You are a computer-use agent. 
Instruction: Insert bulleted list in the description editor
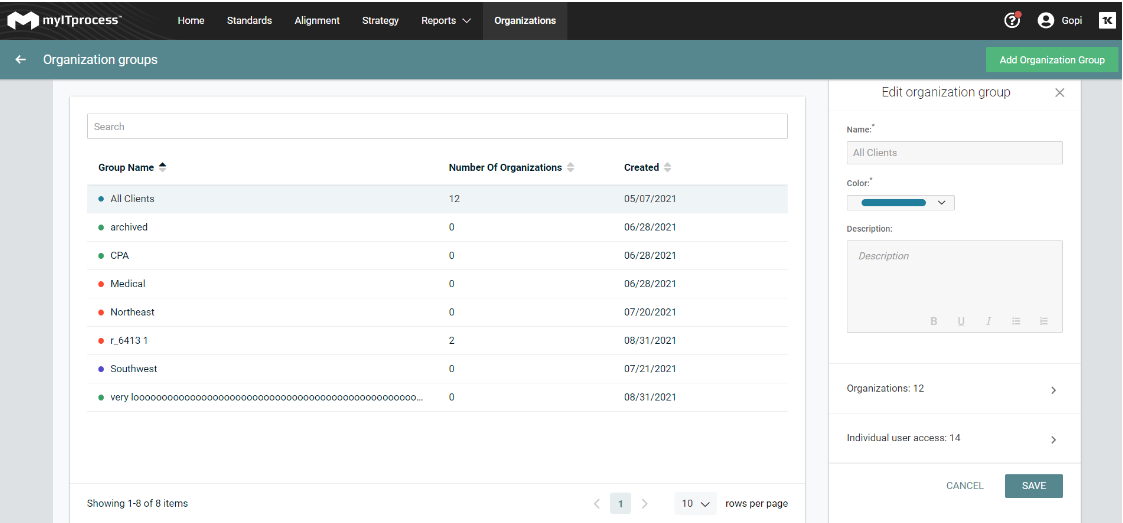tap(1016, 321)
